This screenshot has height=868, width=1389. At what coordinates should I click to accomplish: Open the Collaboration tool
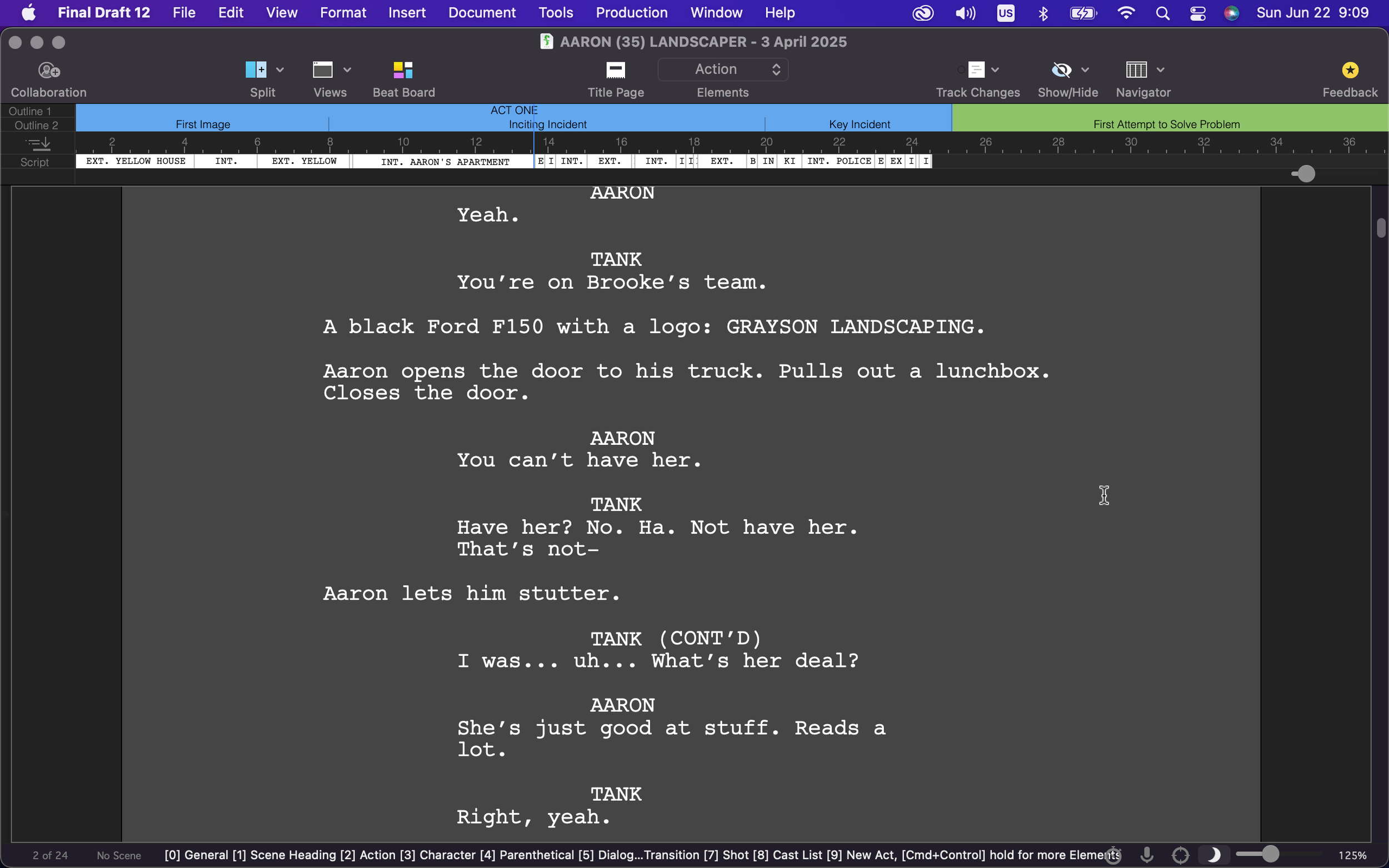pyautogui.click(x=49, y=70)
